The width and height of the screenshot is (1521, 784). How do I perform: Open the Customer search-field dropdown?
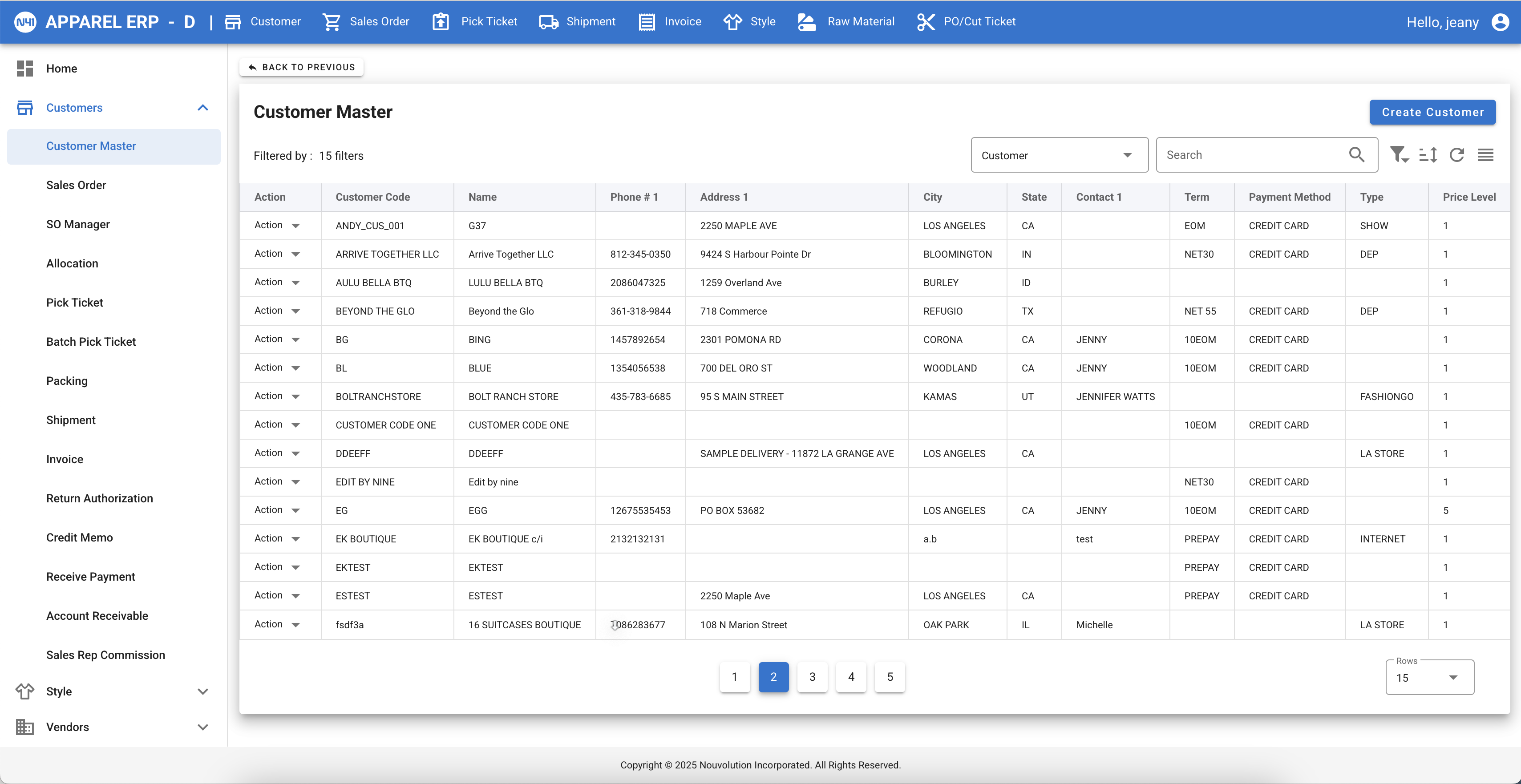point(1059,155)
